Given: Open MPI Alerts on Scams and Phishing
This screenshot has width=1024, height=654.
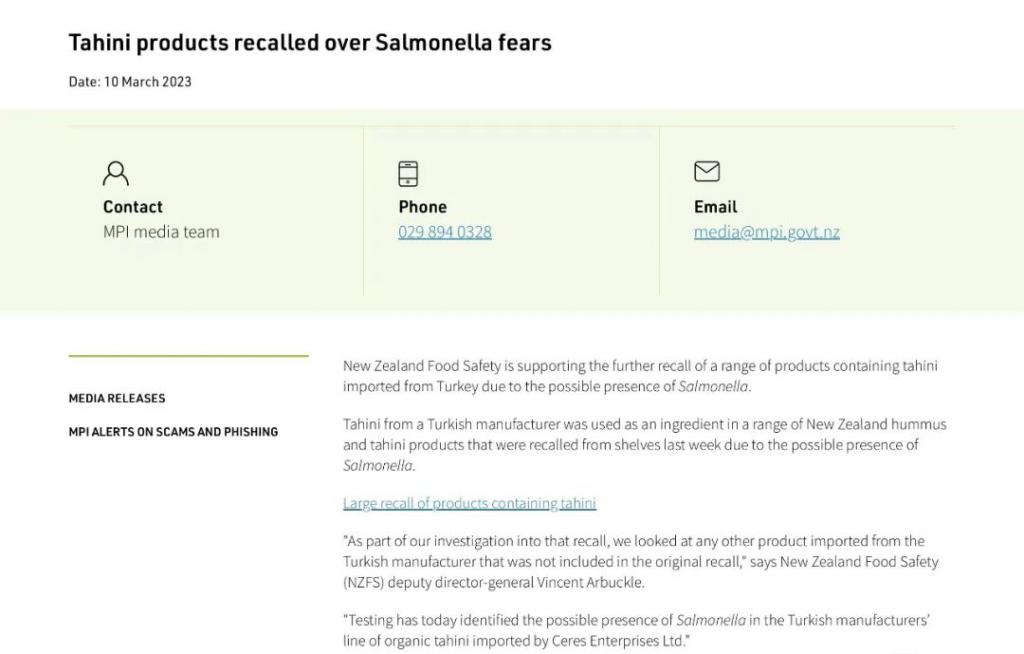Looking at the screenshot, I should (173, 432).
